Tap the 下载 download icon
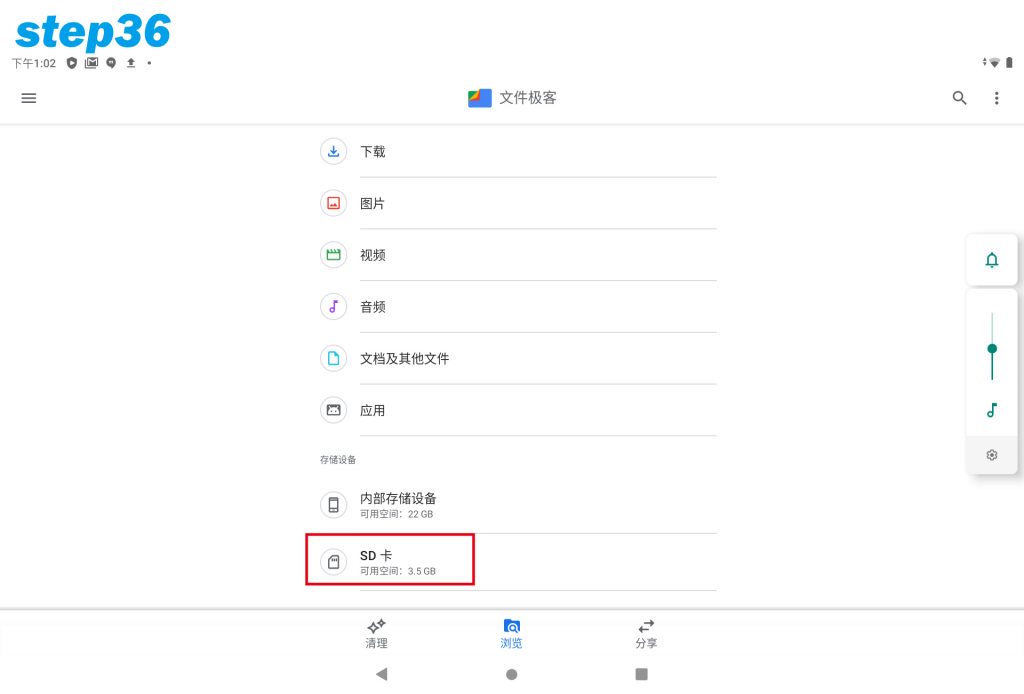1024x694 pixels. (x=333, y=151)
